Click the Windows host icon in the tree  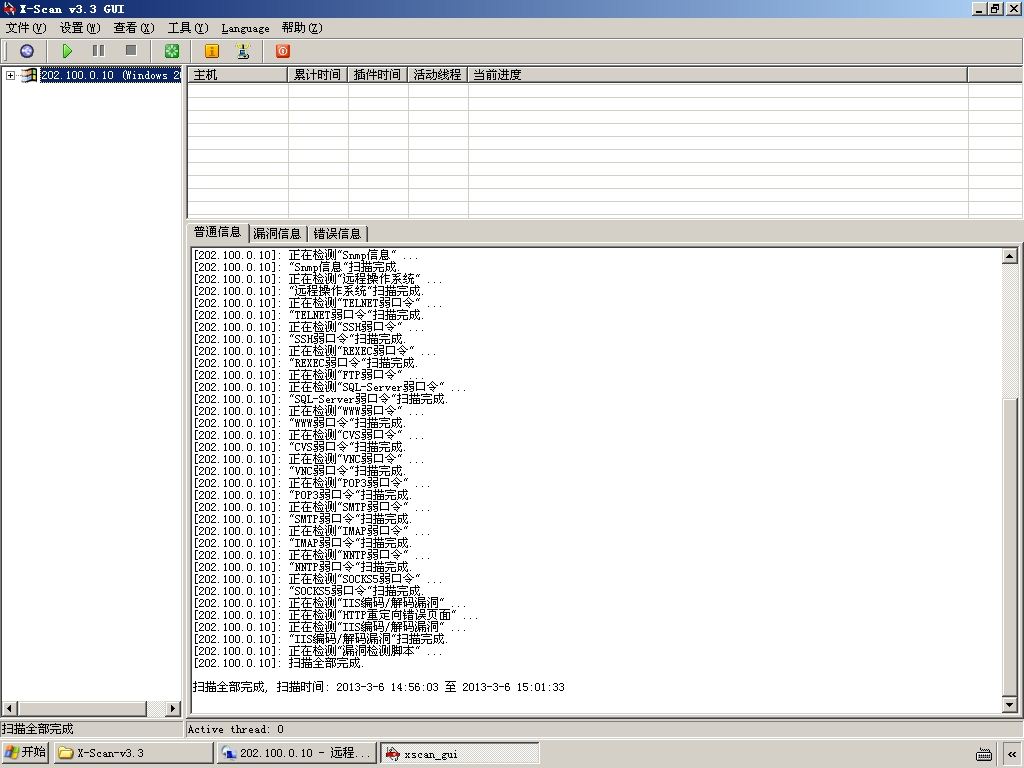click(28, 75)
